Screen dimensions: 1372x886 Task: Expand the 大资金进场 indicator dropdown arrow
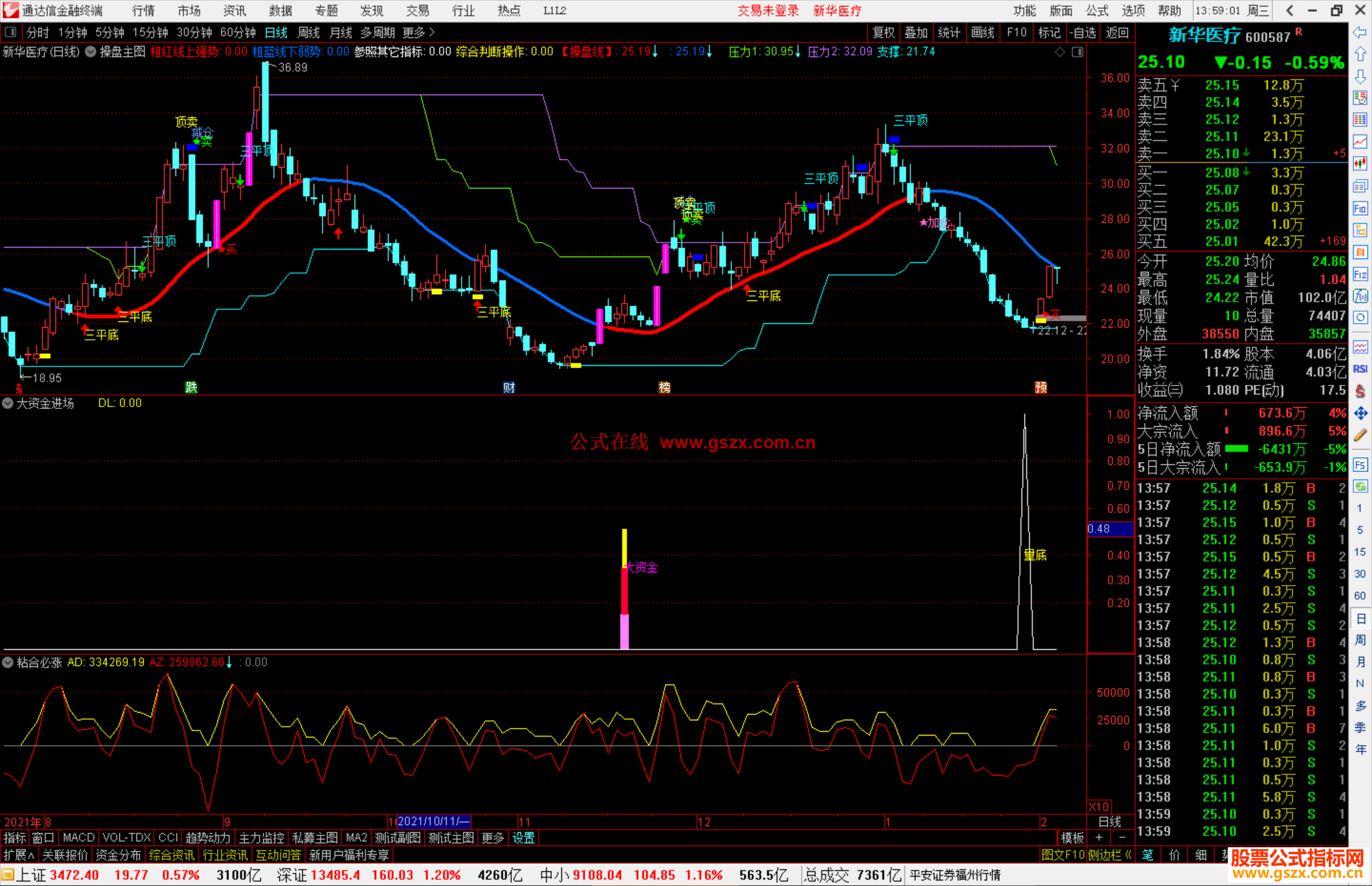click(x=8, y=403)
